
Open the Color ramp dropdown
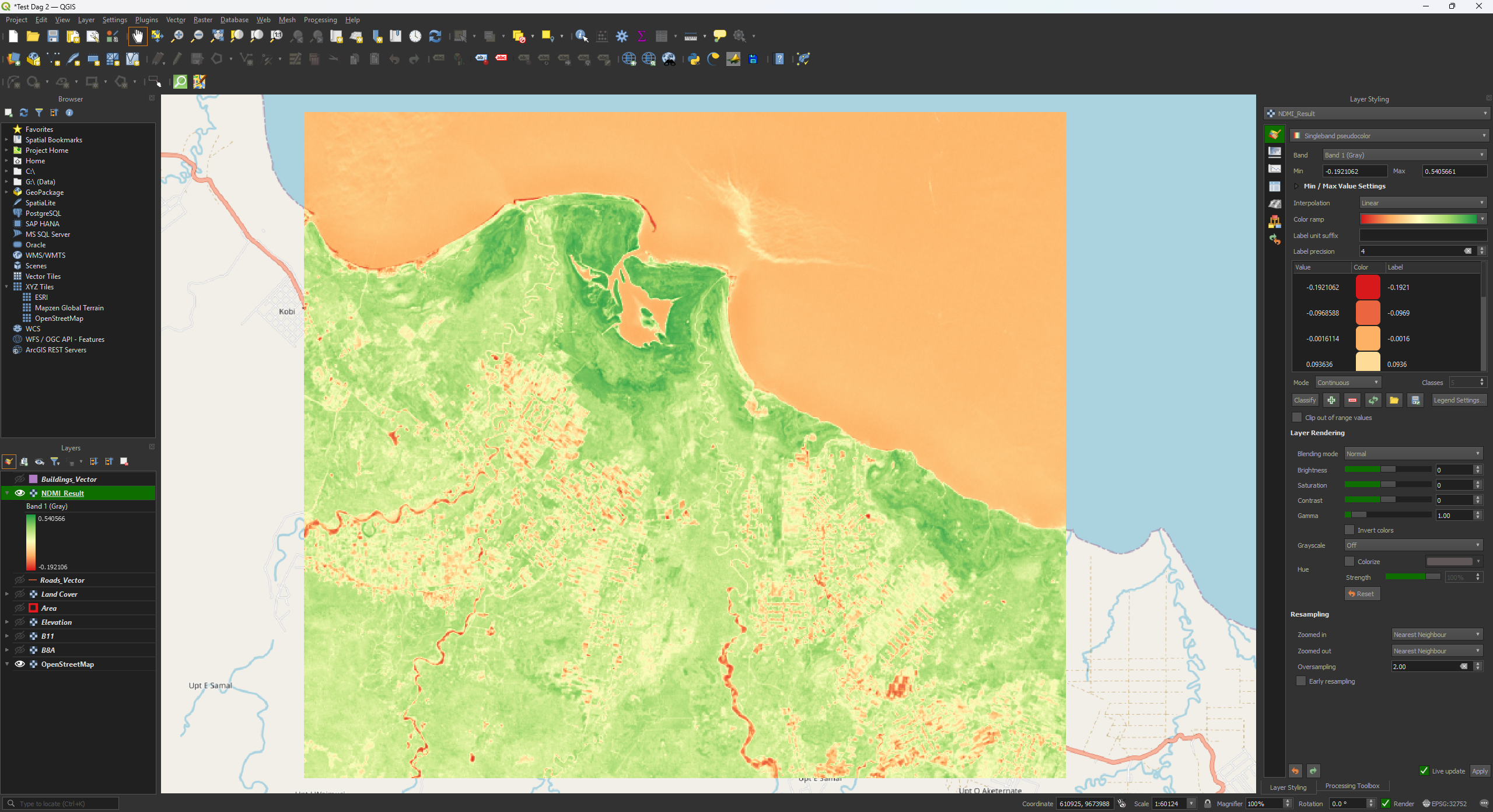coord(1482,219)
